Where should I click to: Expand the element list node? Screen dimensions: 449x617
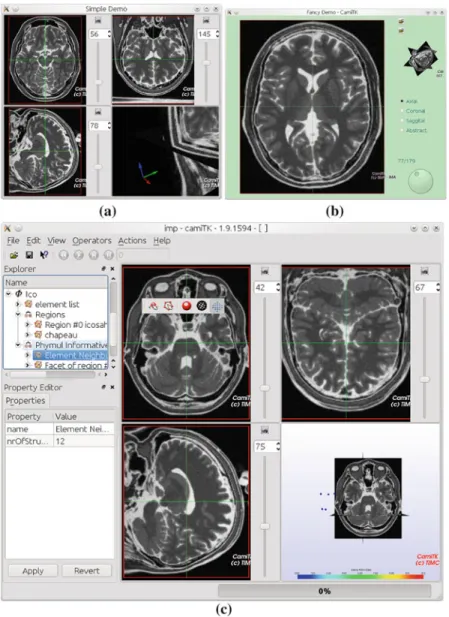click(18, 304)
